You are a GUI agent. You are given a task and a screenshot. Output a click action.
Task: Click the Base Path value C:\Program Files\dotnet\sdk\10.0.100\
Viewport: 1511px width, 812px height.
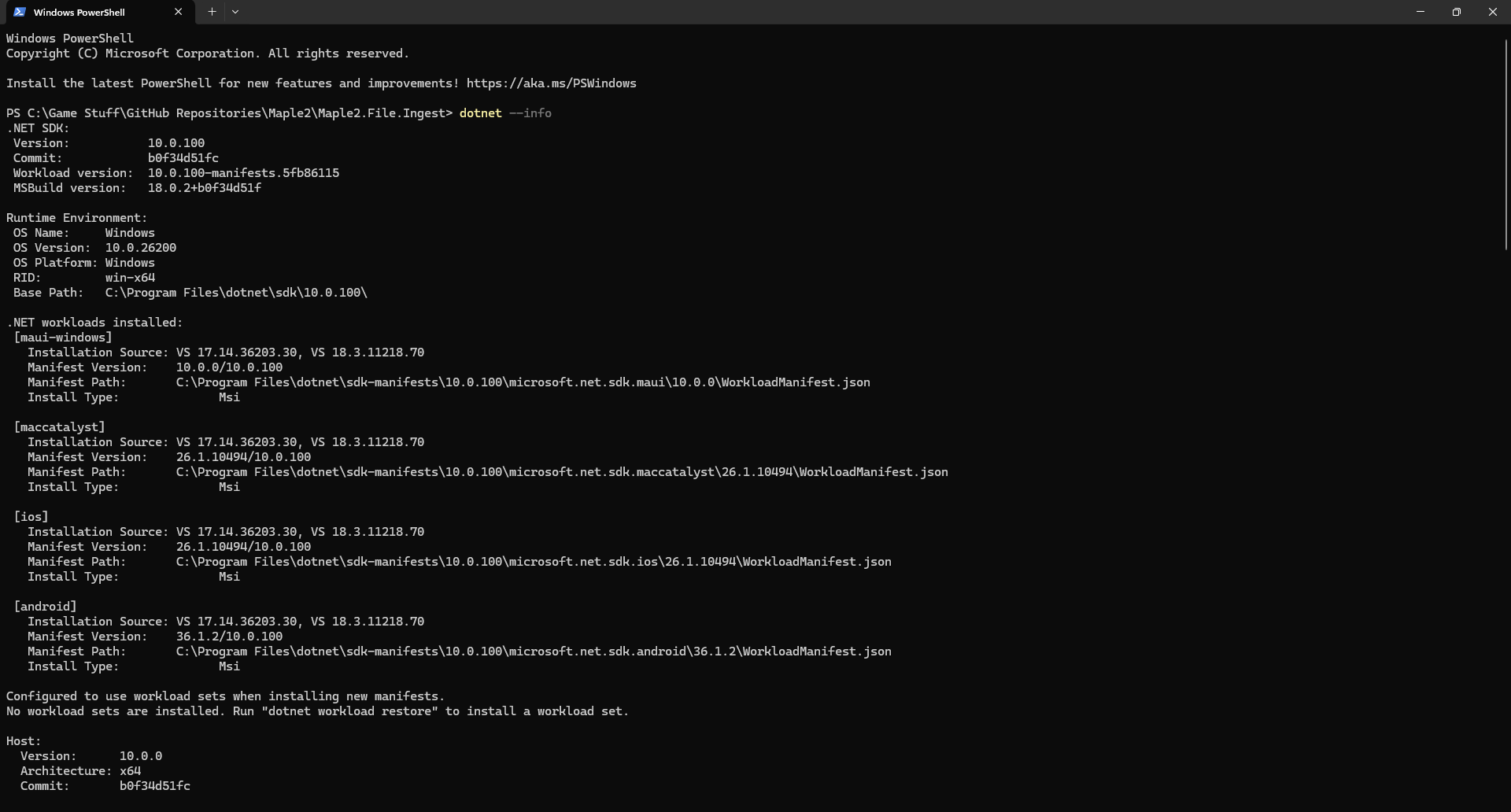(x=236, y=293)
